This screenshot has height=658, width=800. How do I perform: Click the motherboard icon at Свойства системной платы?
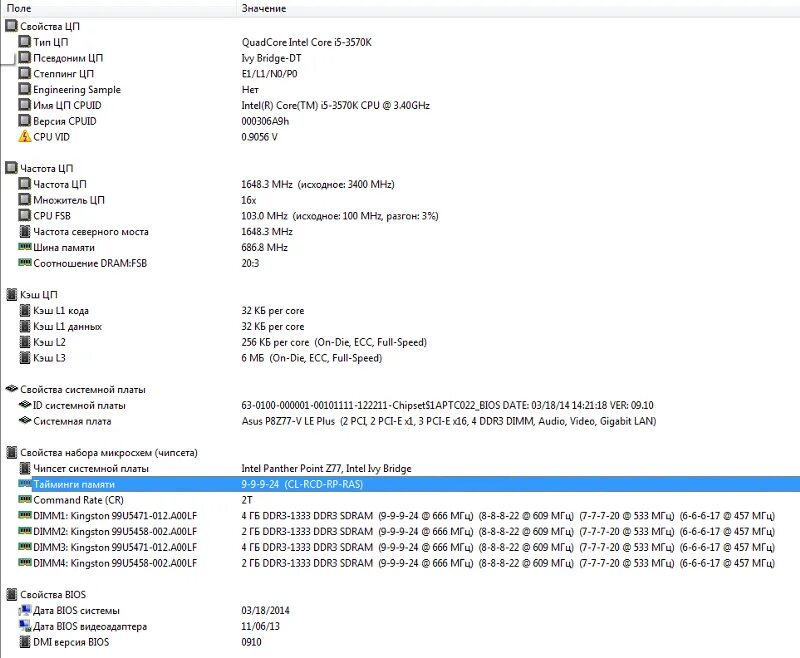coord(11,389)
